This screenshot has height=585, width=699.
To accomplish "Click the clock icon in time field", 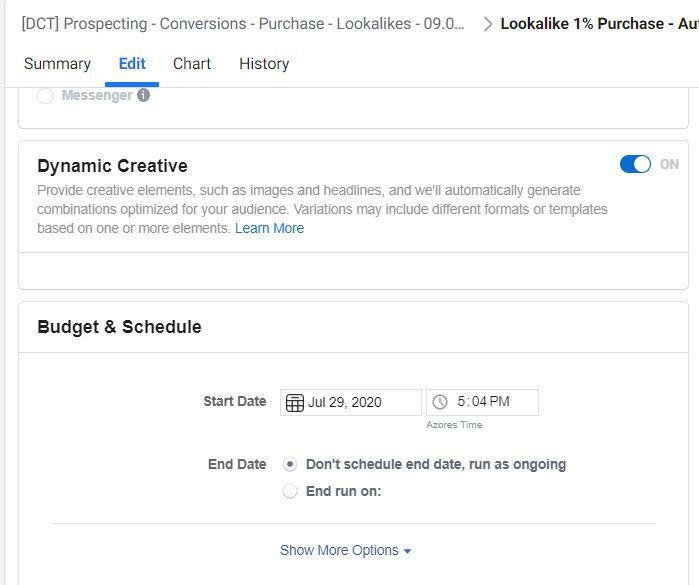I will [x=440, y=402].
